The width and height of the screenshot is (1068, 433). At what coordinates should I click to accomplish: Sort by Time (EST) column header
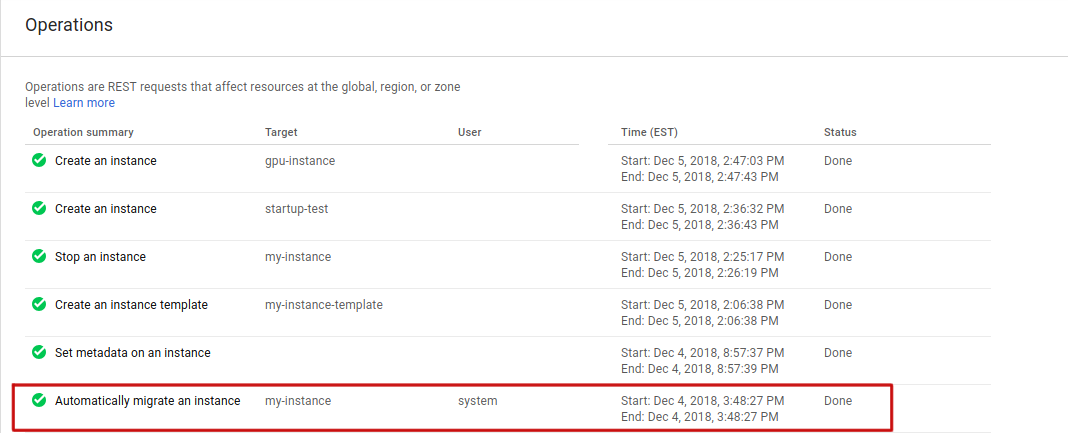(x=649, y=132)
